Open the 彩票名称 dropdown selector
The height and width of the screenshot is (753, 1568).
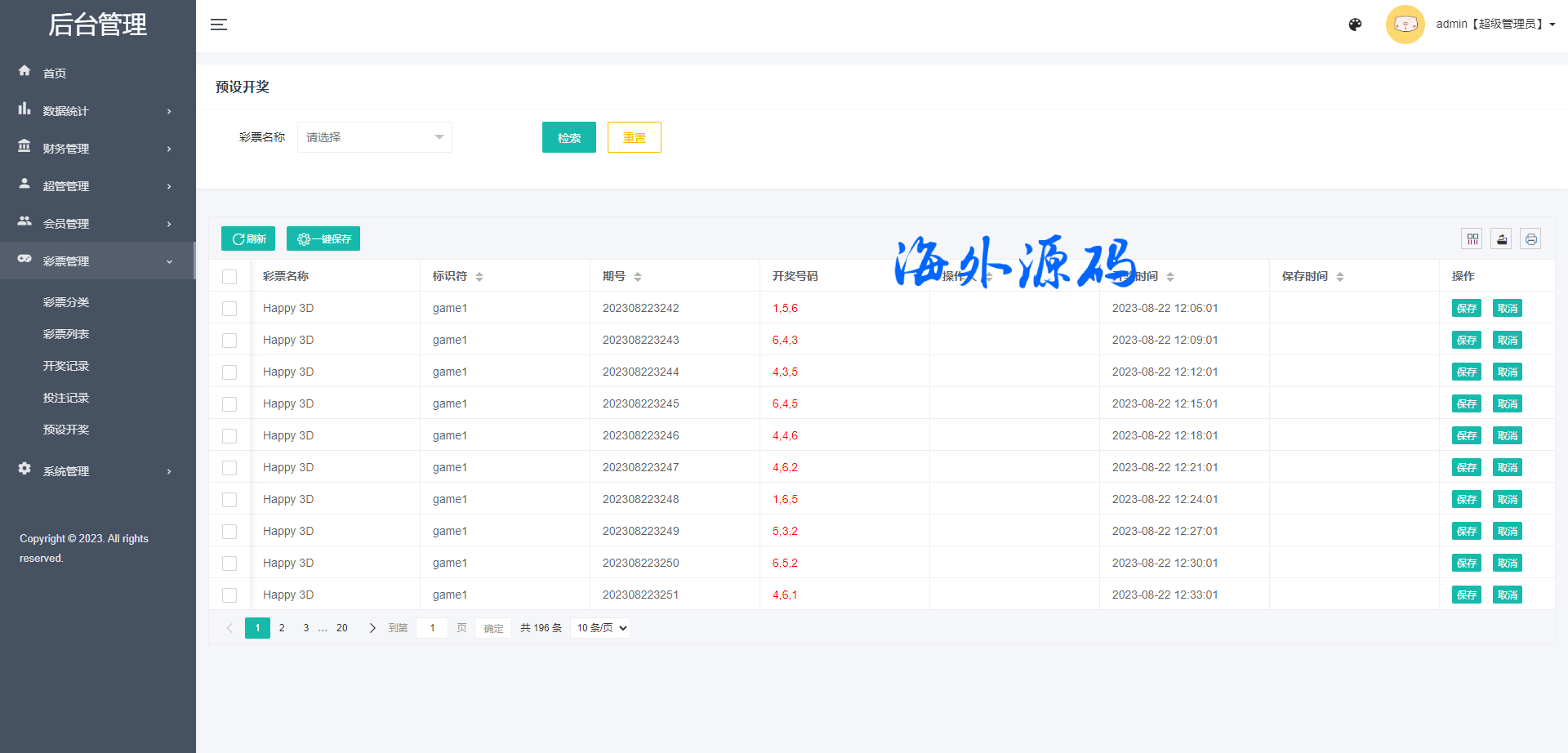[x=374, y=137]
